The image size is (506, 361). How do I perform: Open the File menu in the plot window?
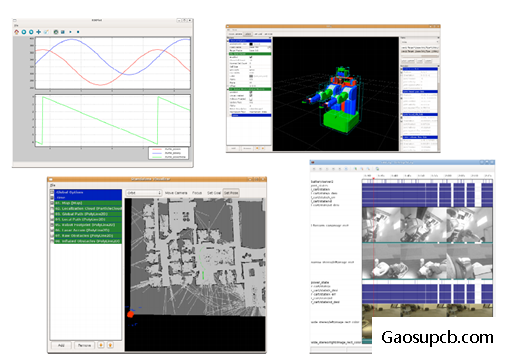16,25
